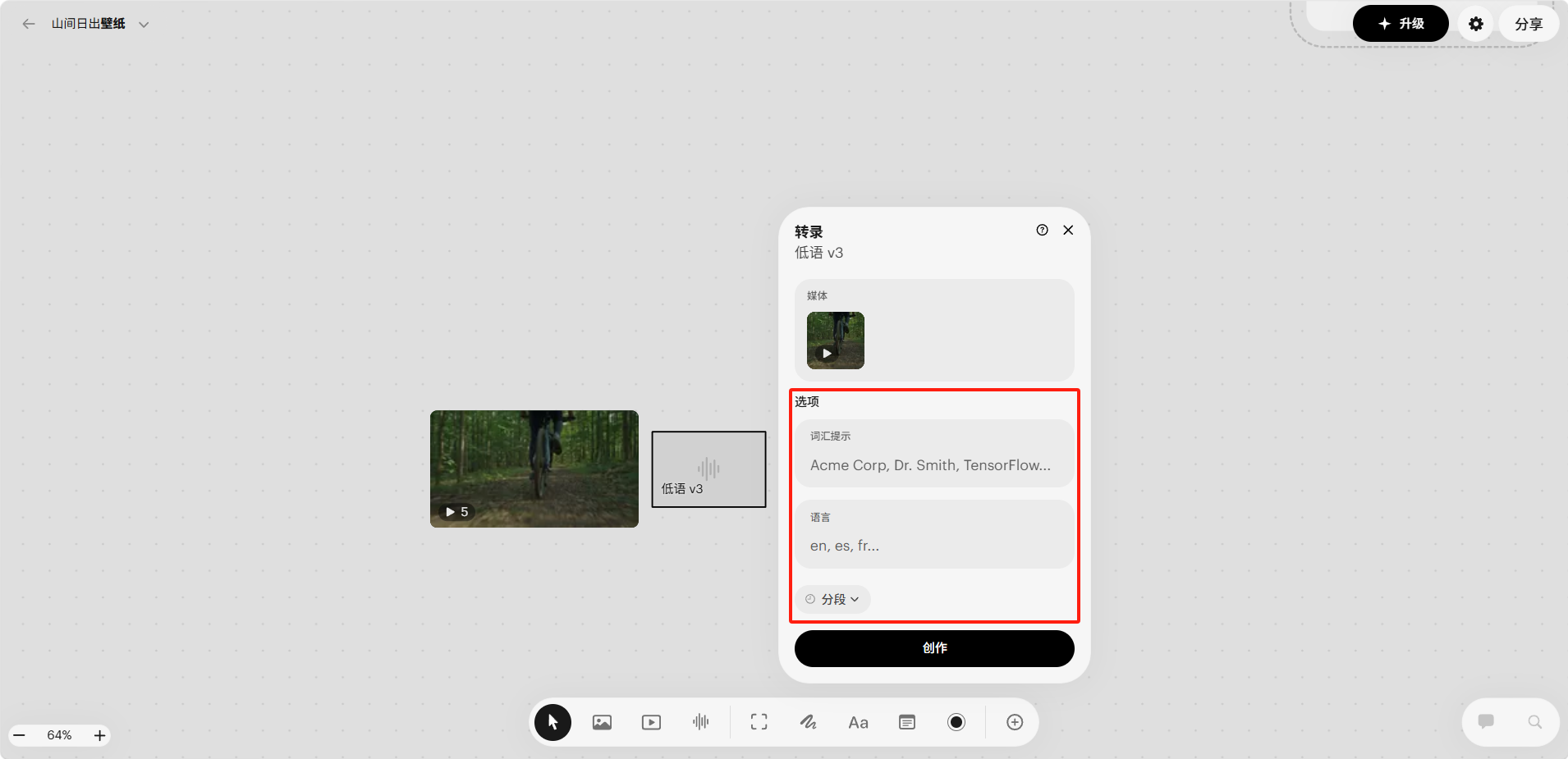The image size is (1568, 759).
Task: Go back using the arrow icon
Action: click(29, 24)
